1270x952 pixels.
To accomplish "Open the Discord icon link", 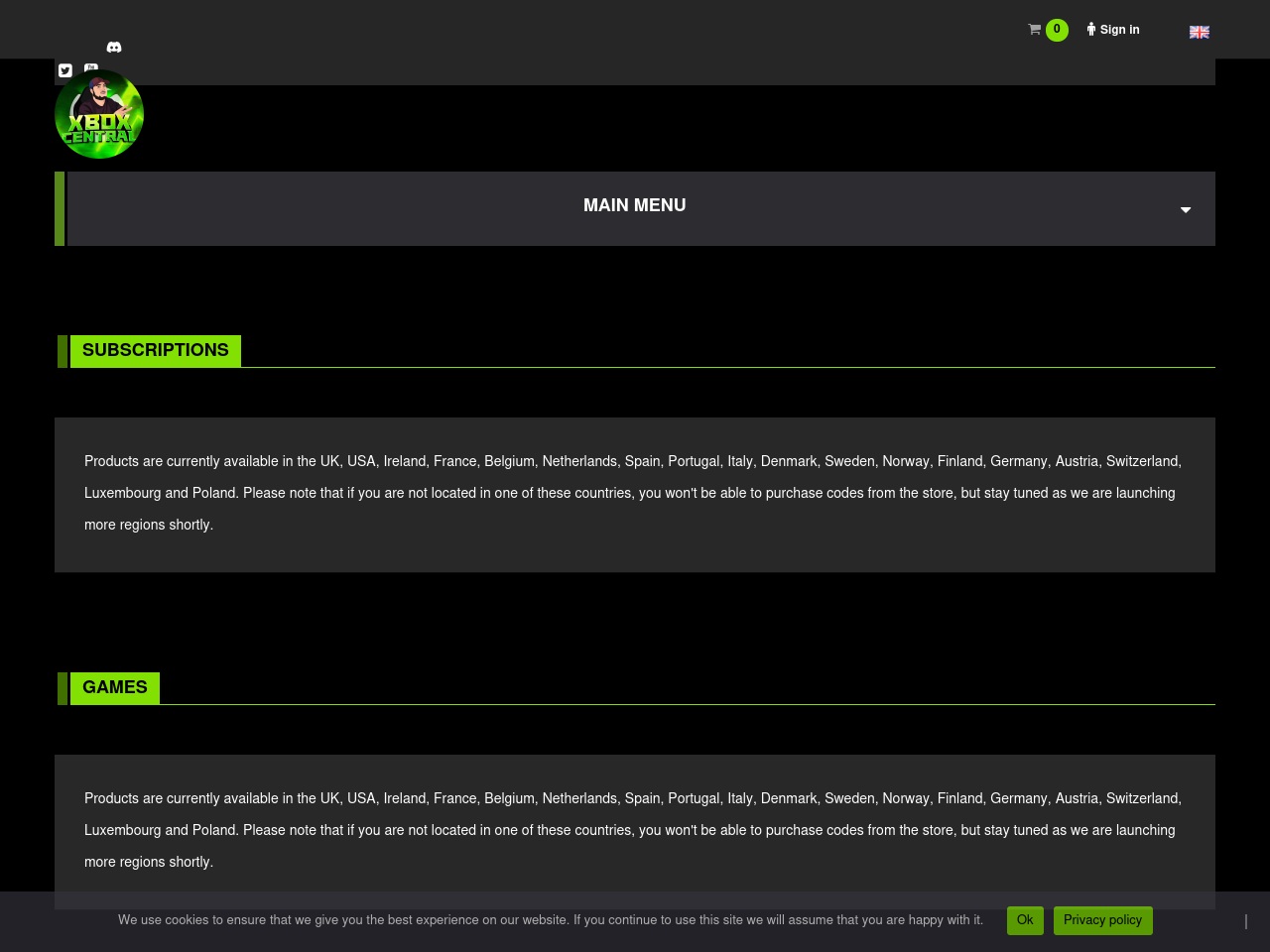I will point(114,47).
